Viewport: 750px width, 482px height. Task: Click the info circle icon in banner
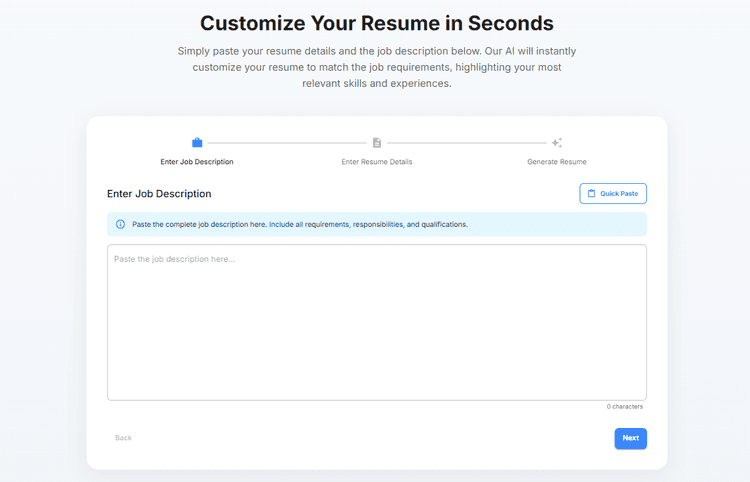click(x=121, y=224)
